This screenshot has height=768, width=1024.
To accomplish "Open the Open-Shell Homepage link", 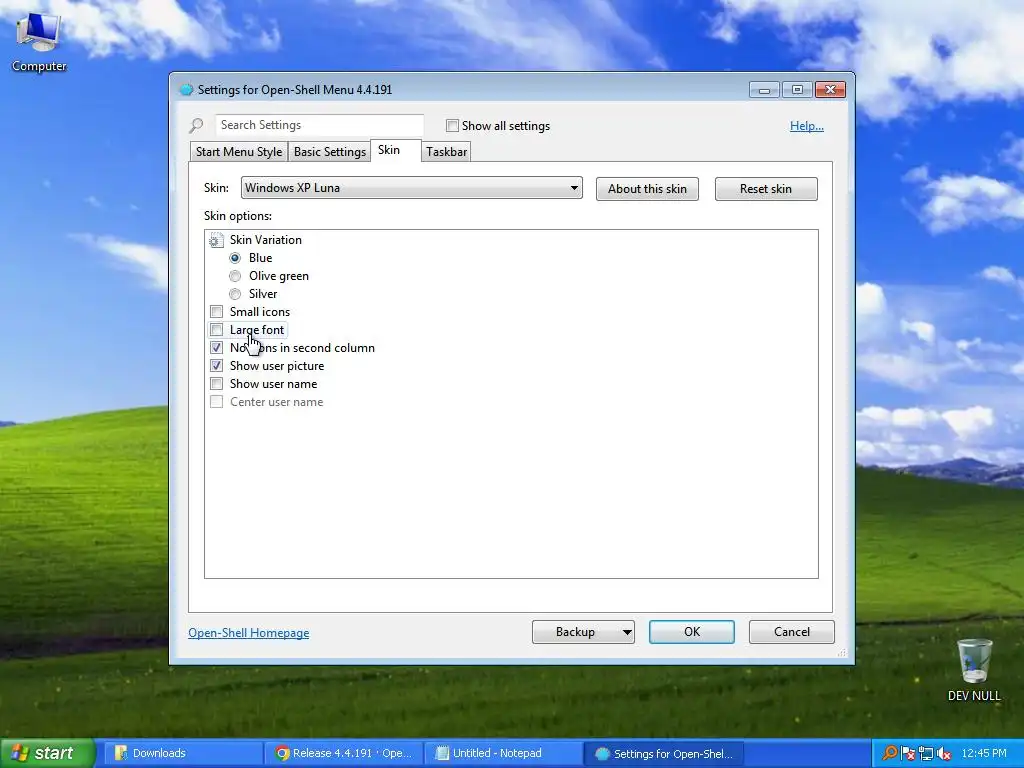I will tap(249, 633).
